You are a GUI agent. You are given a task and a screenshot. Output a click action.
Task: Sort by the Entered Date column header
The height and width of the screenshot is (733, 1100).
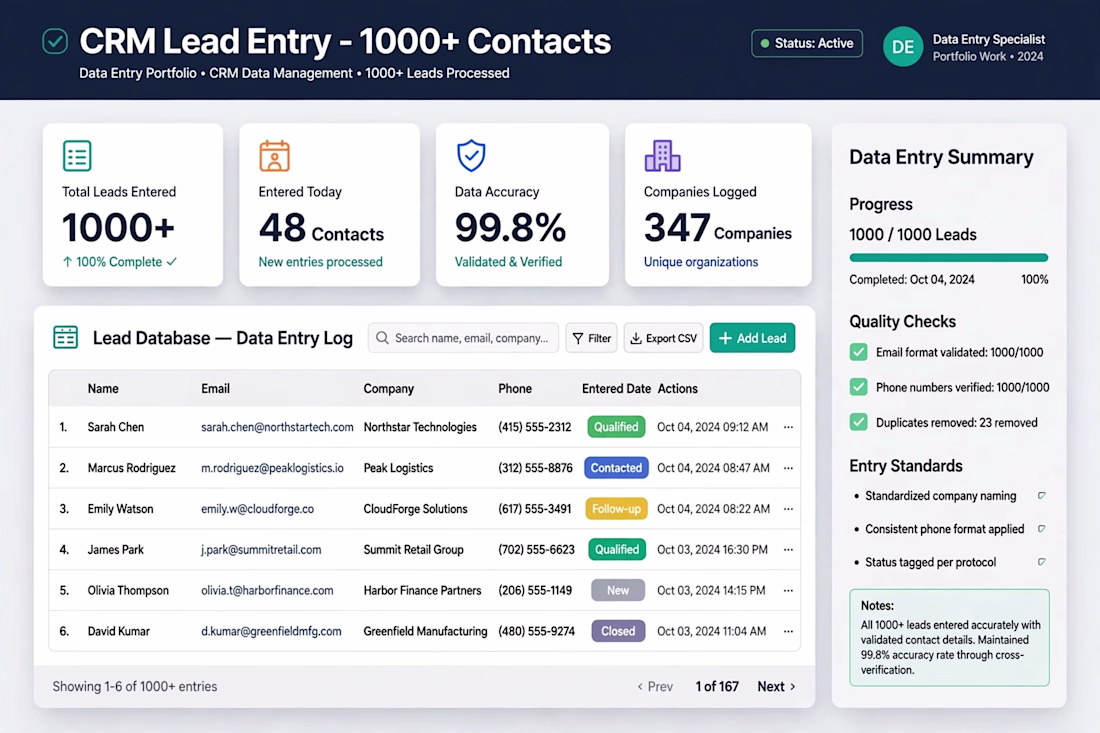tap(616, 389)
